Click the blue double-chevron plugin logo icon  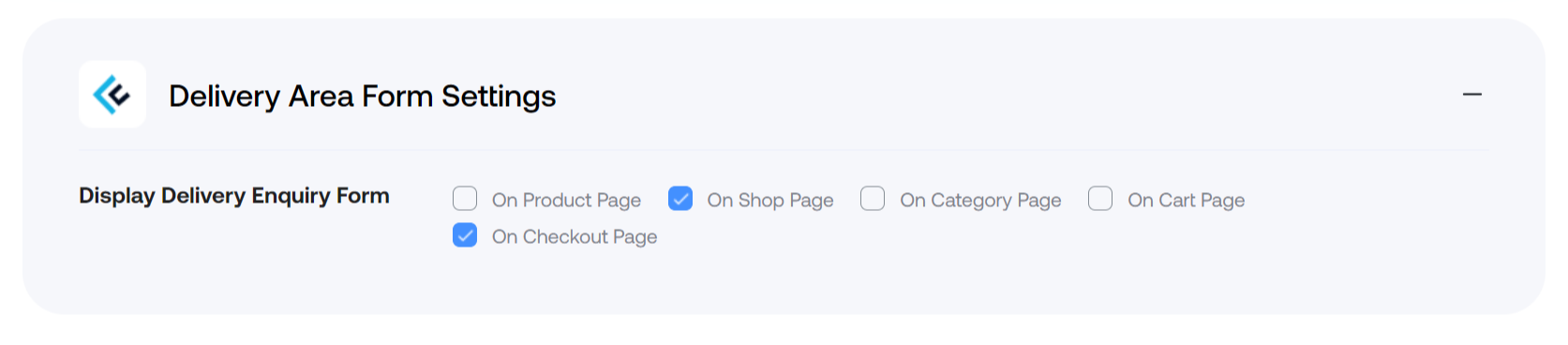tap(112, 95)
